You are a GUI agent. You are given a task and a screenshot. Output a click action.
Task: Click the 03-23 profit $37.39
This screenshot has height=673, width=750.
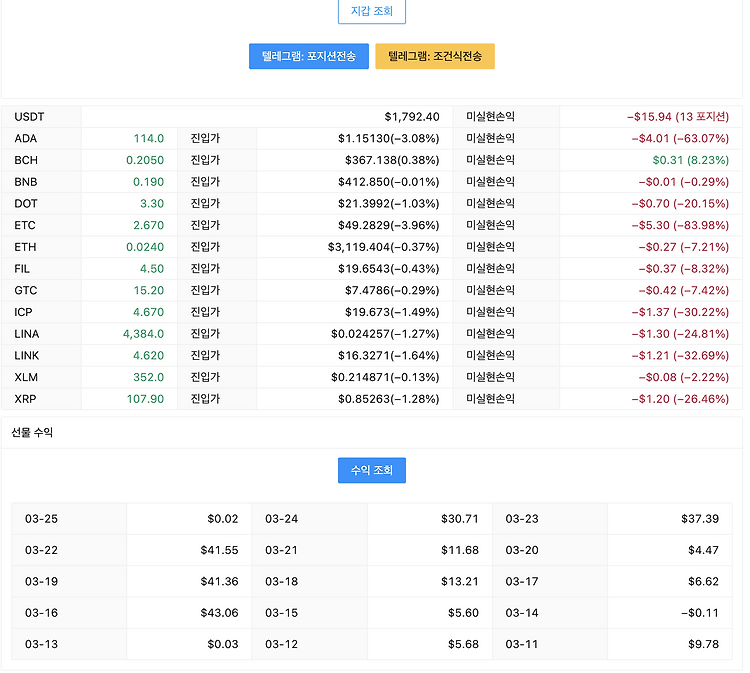coord(700,519)
